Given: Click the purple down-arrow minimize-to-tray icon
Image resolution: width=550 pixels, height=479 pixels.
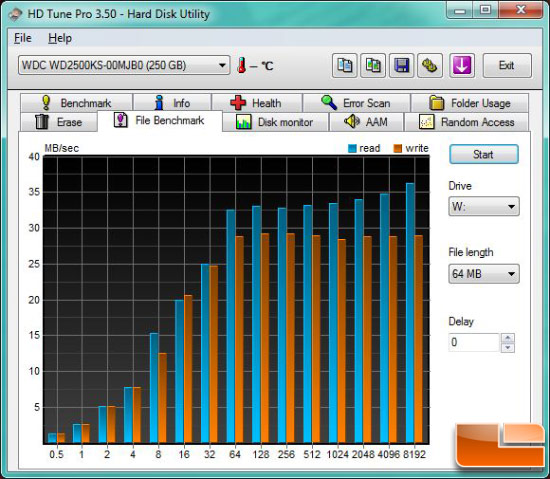Looking at the screenshot, I should [462, 65].
